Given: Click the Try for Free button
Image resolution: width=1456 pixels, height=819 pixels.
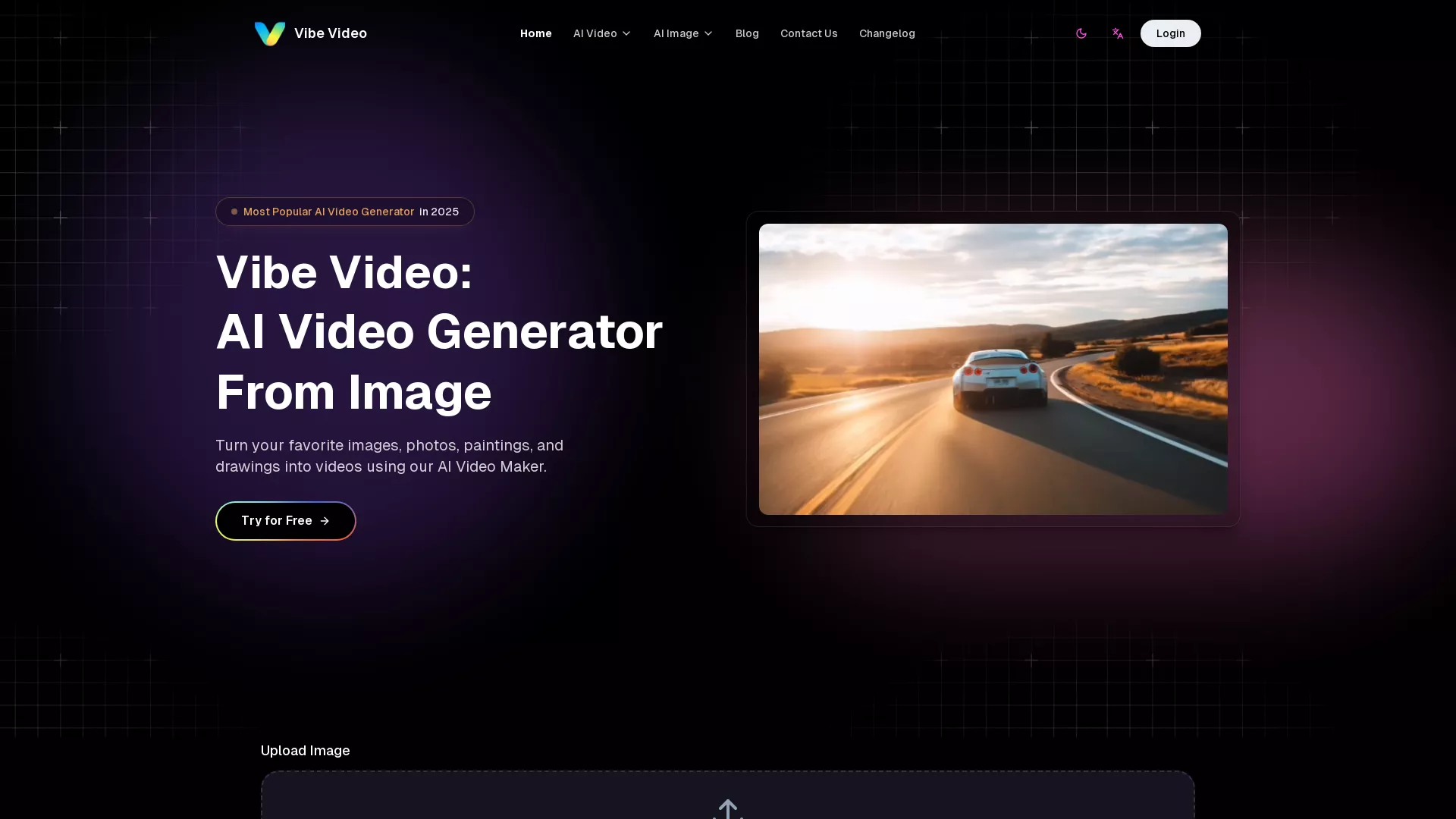Looking at the screenshot, I should point(285,521).
